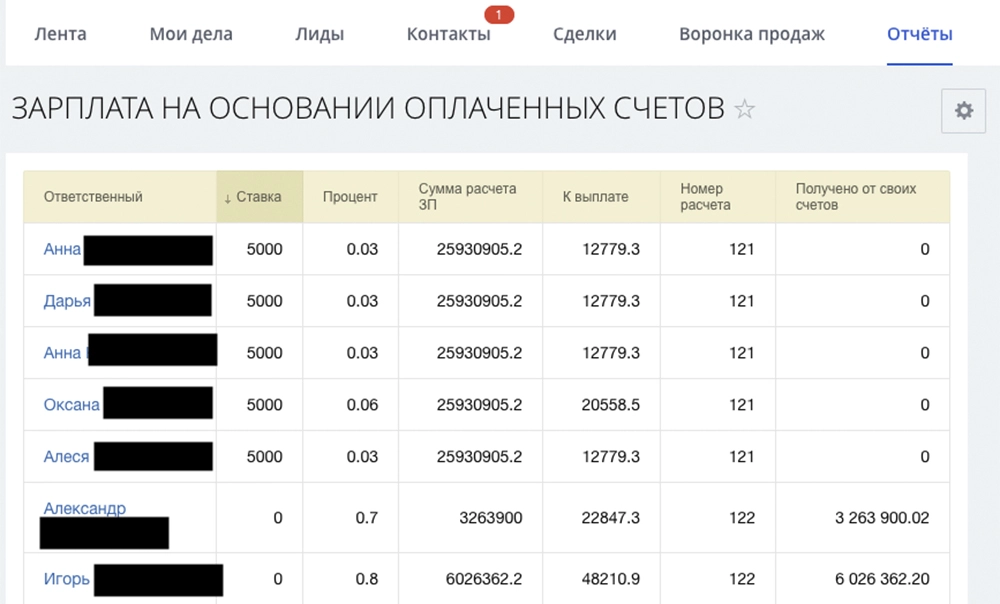Image resolution: width=1000 pixels, height=604 pixels.
Task: Open the Контакты tab
Action: coord(448,33)
